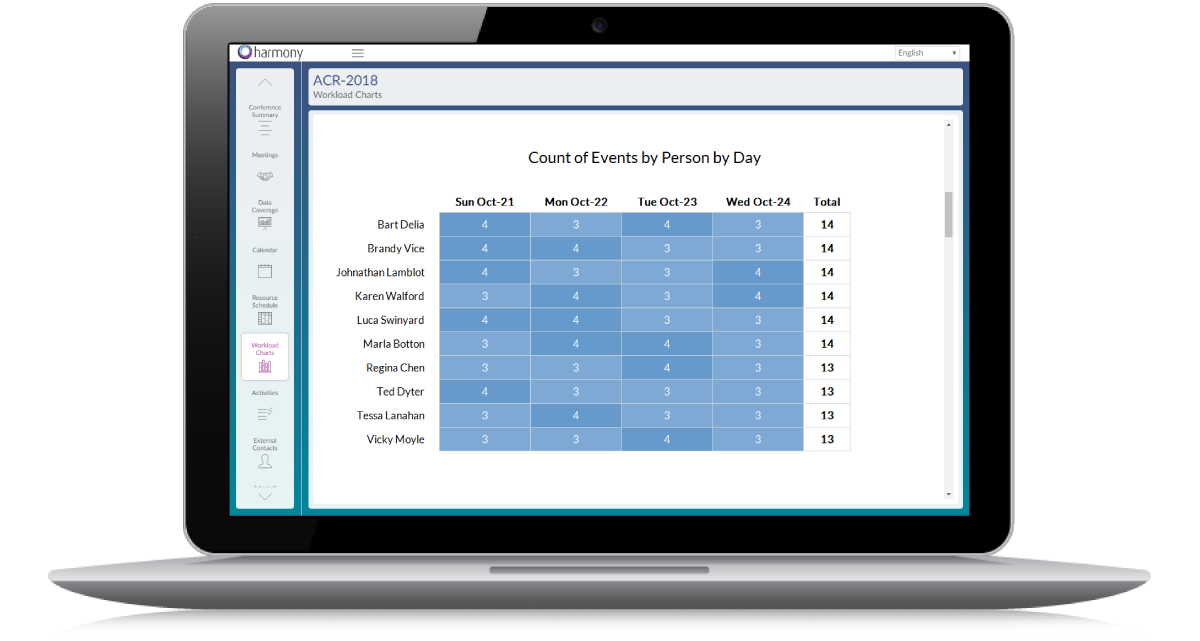Image resolution: width=1200 pixels, height=641 pixels.
Task: Click the chart scrollbar down arrow
Action: (949, 494)
